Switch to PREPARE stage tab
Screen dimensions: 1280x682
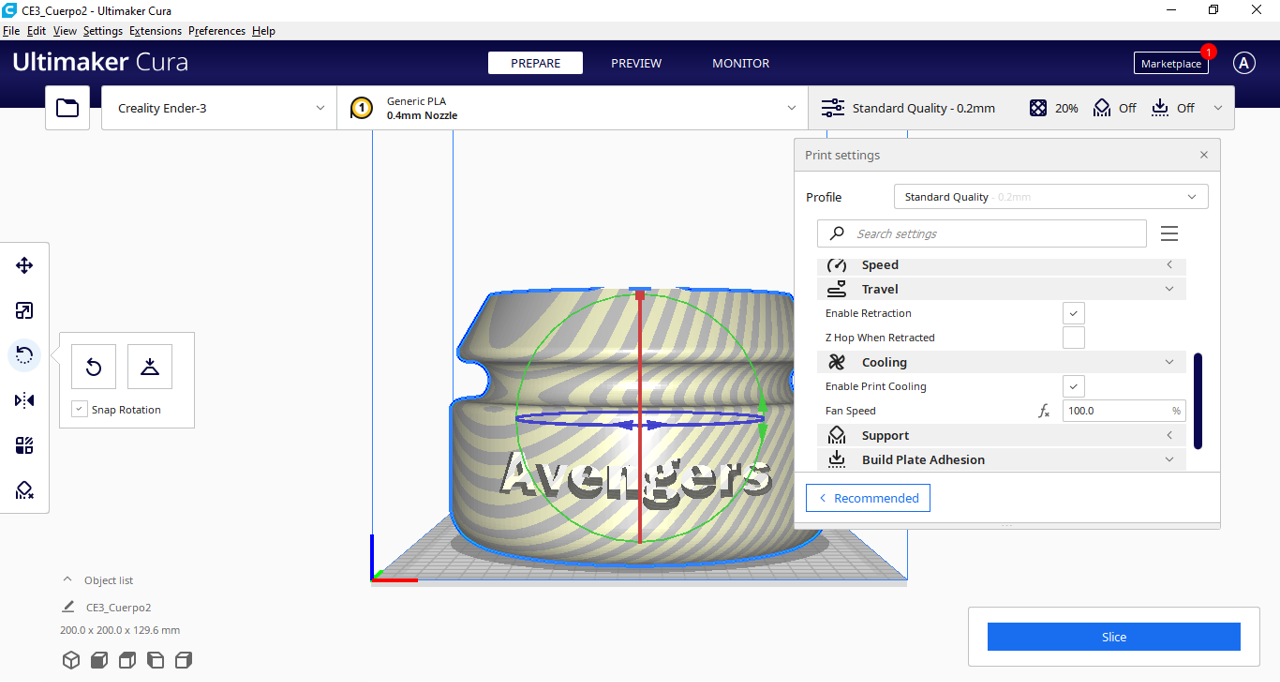[x=536, y=63]
